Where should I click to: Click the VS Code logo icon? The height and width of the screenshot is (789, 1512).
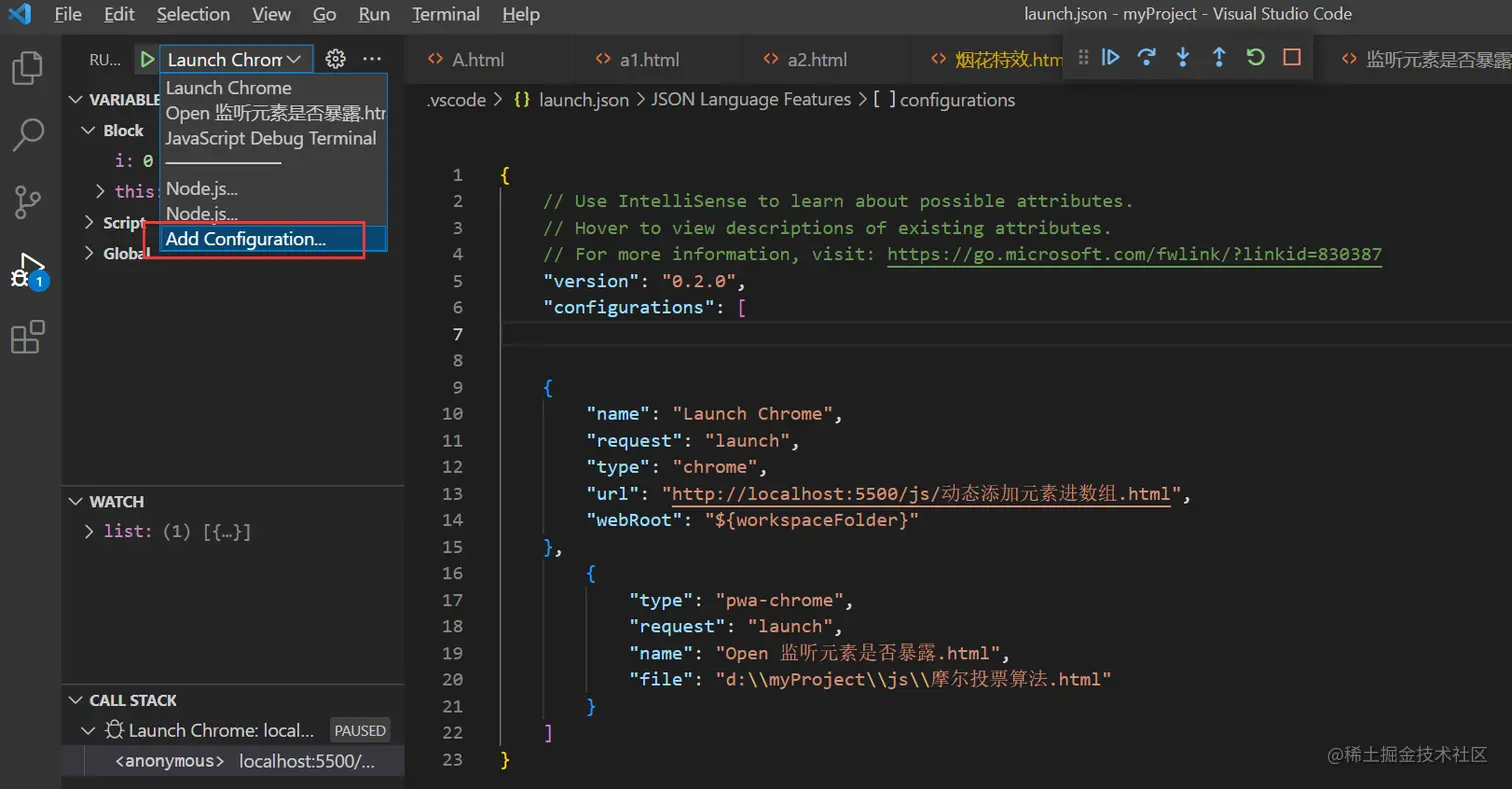pyautogui.click(x=20, y=14)
